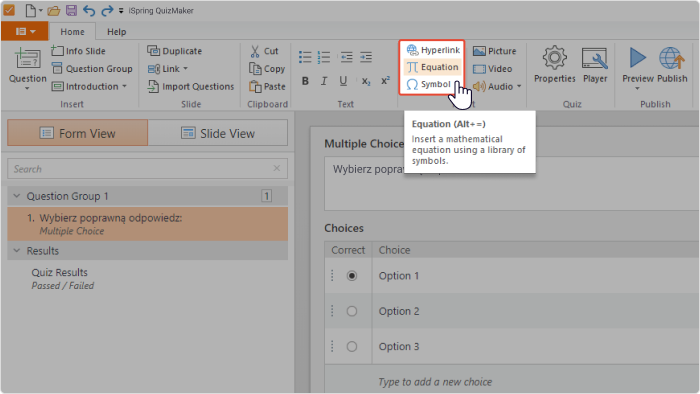The image size is (700, 394).
Task: Clear the search field with X
Action: tap(277, 168)
